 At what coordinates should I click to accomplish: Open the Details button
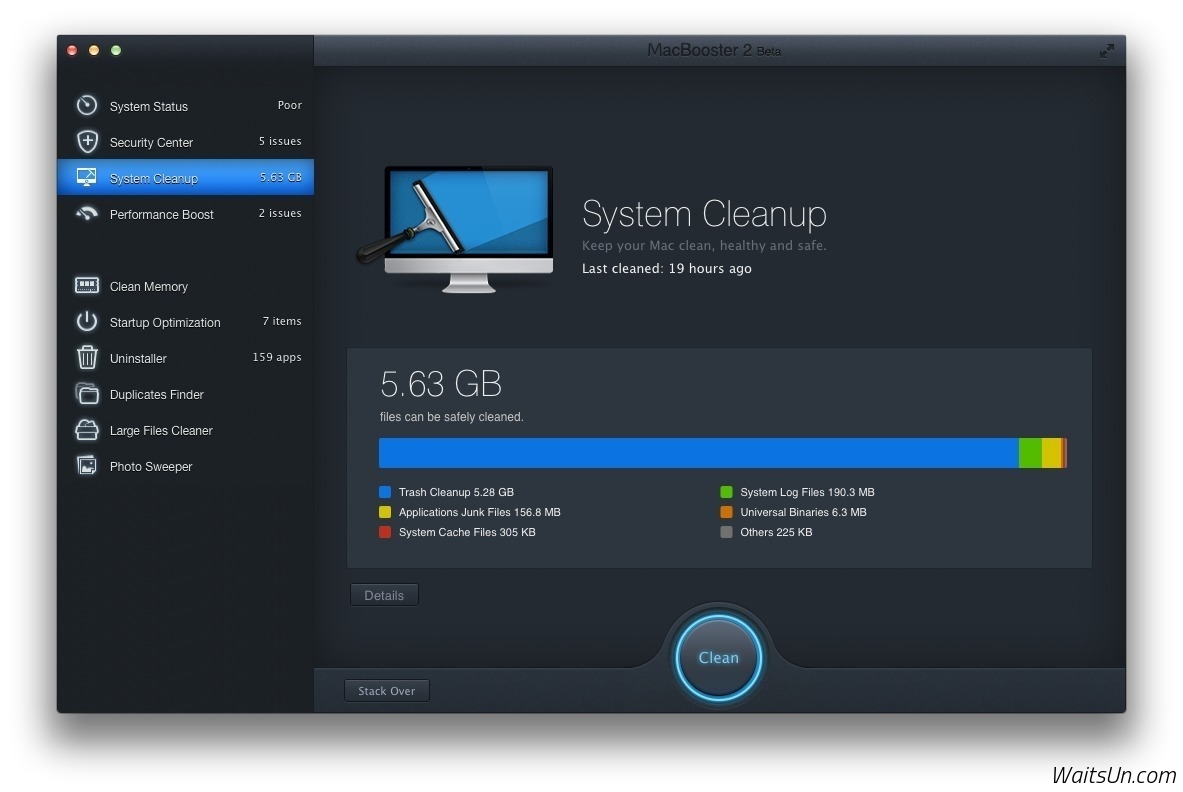[x=384, y=595]
